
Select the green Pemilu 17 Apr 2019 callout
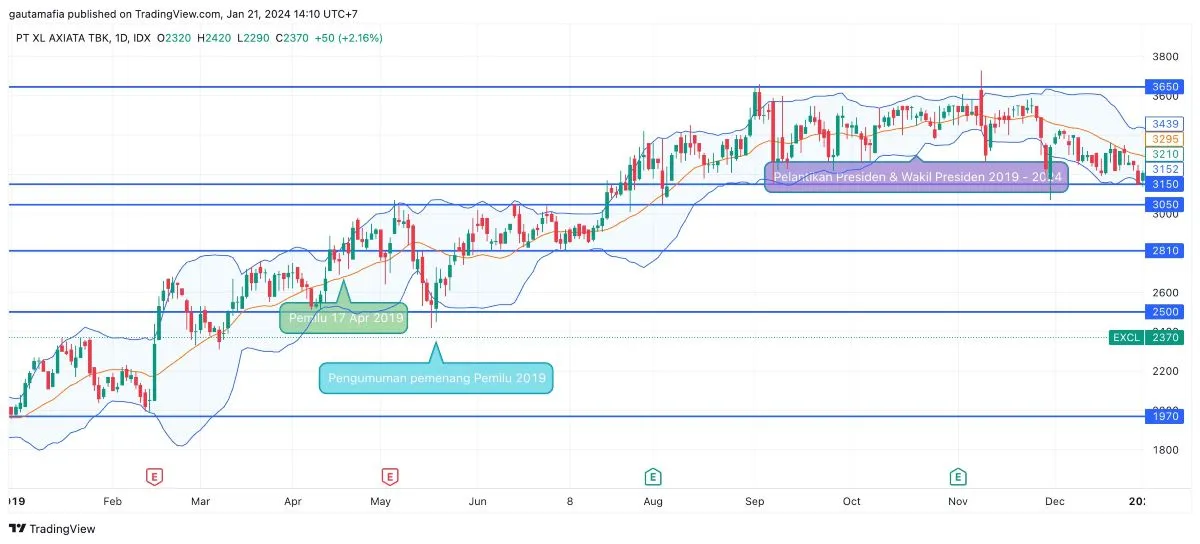pos(344,318)
